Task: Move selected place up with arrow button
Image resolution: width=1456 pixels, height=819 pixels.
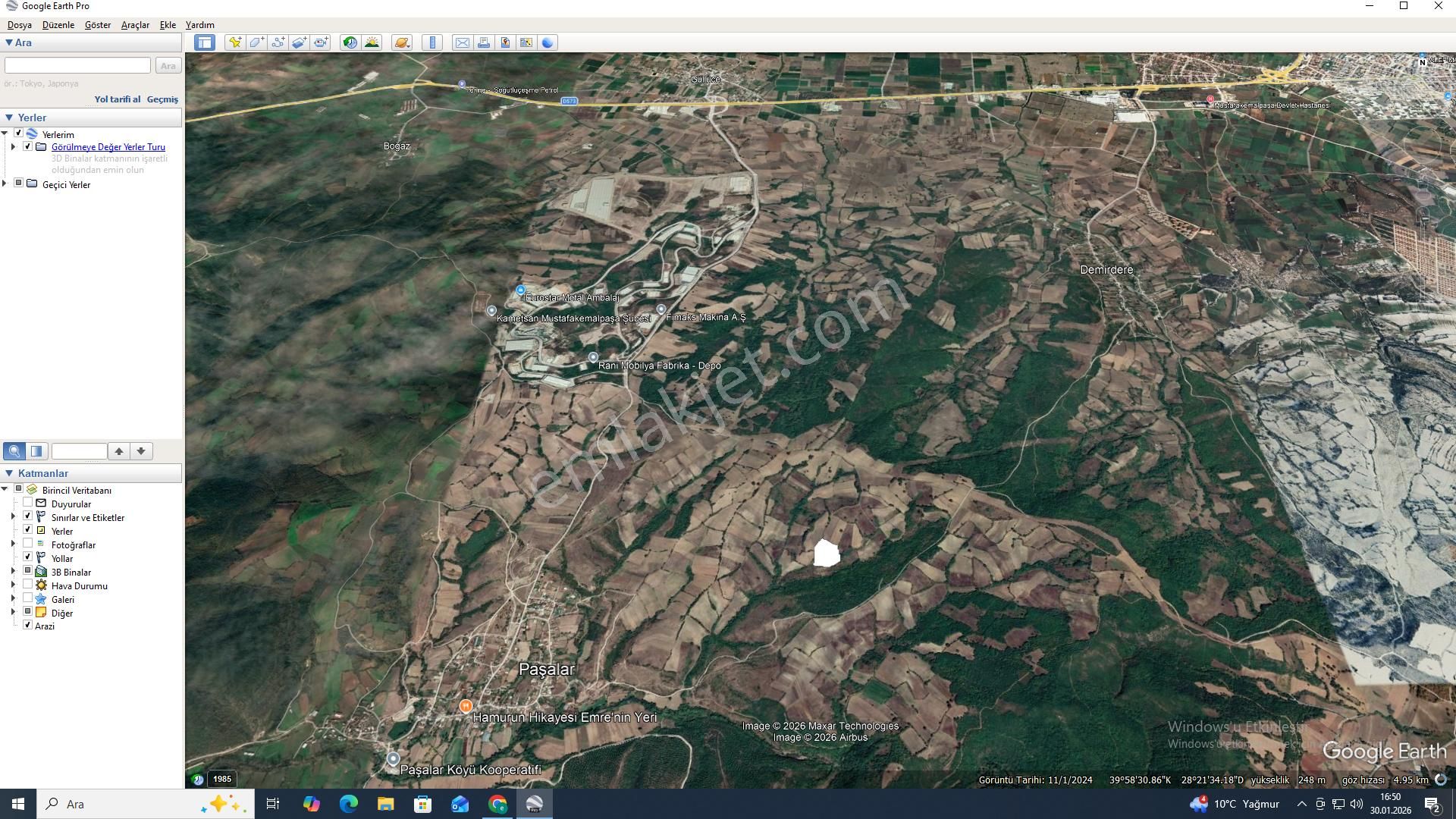Action: tap(119, 451)
